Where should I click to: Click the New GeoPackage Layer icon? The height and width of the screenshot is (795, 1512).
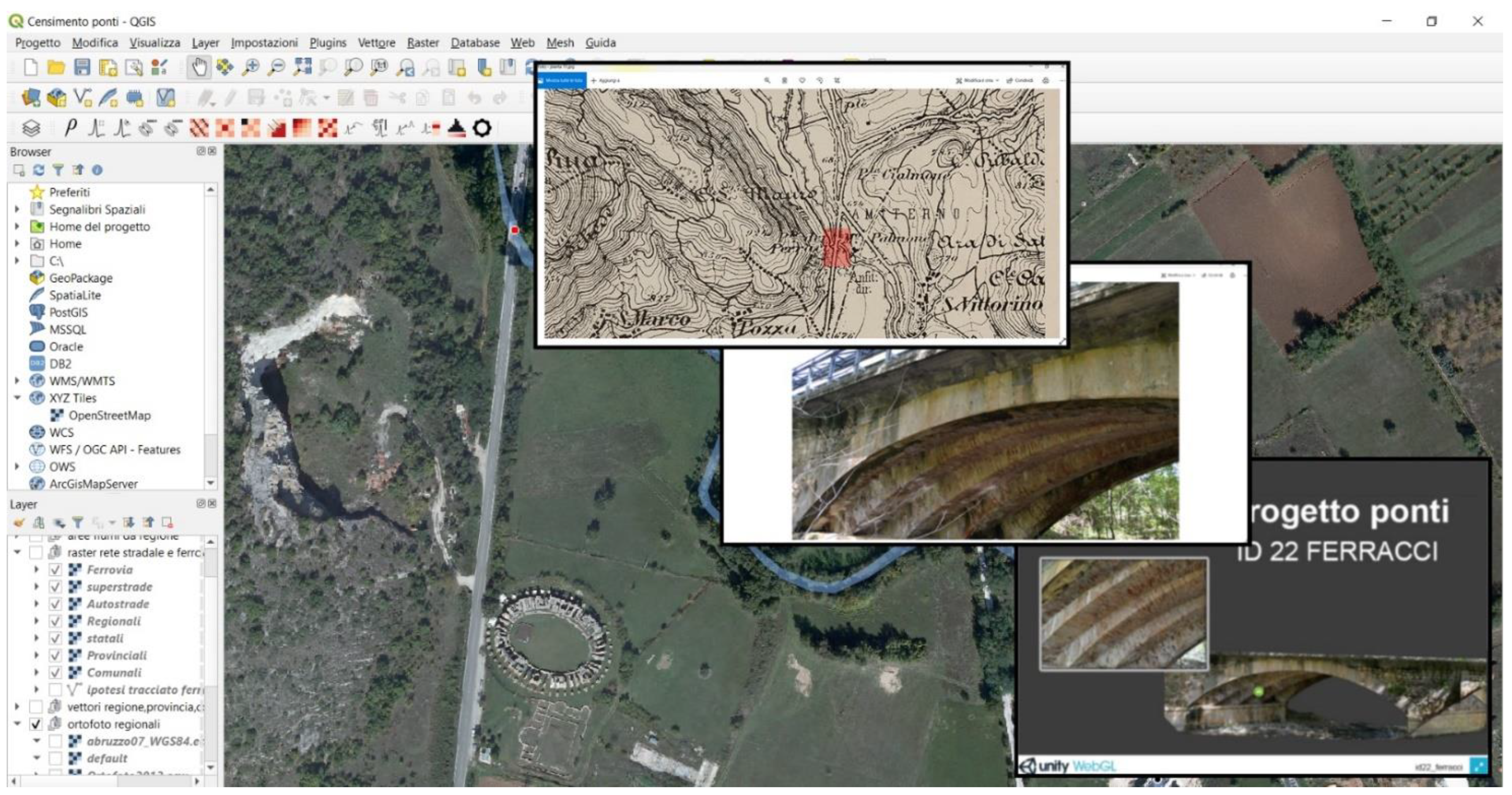[56, 98]
